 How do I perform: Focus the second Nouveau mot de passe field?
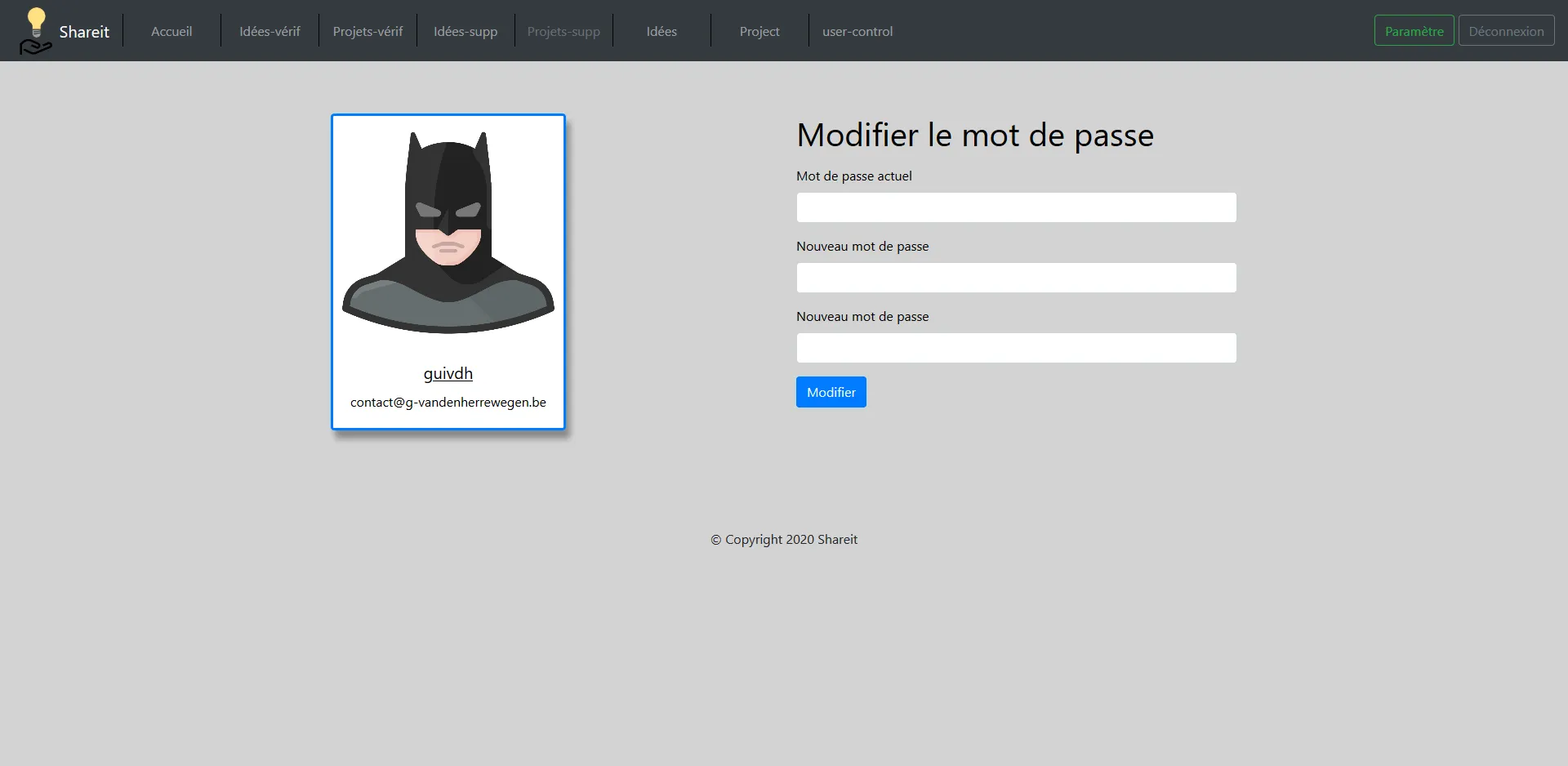click(x=1016, y=348)
